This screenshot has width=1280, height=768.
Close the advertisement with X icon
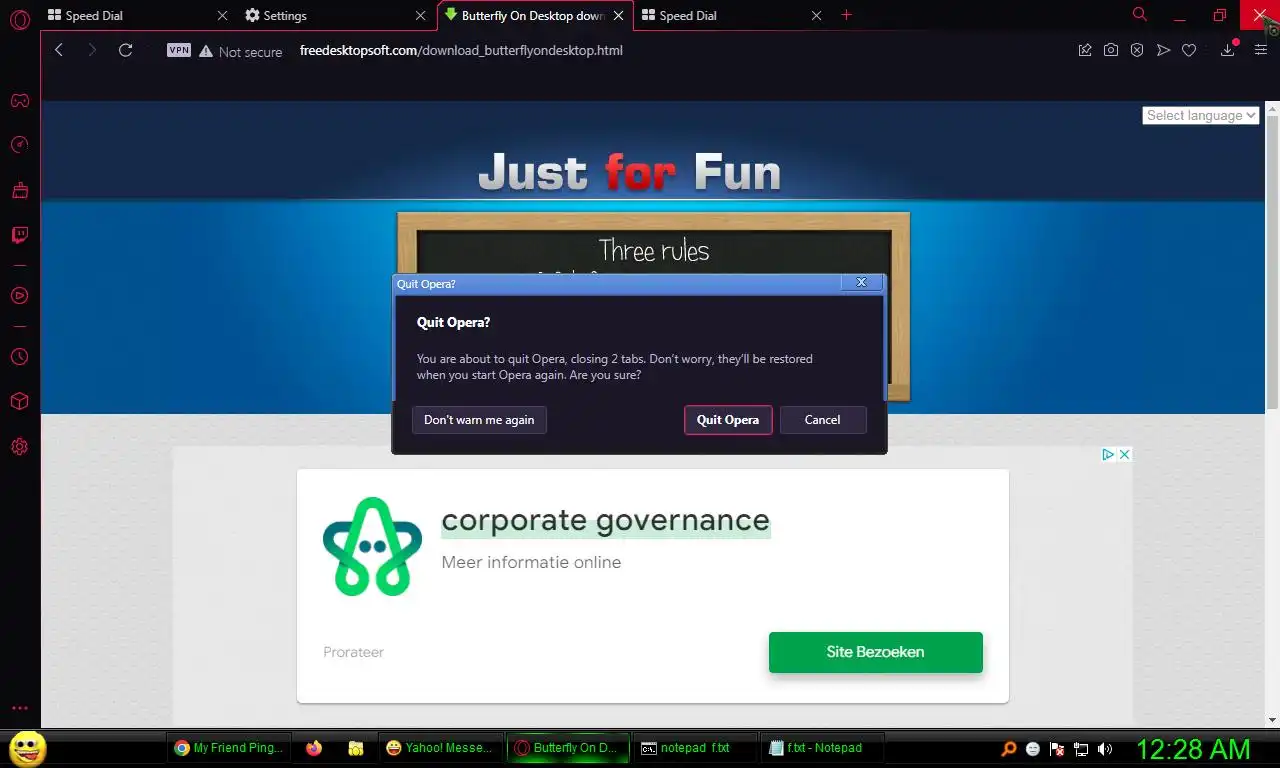tap(1124, 454)
